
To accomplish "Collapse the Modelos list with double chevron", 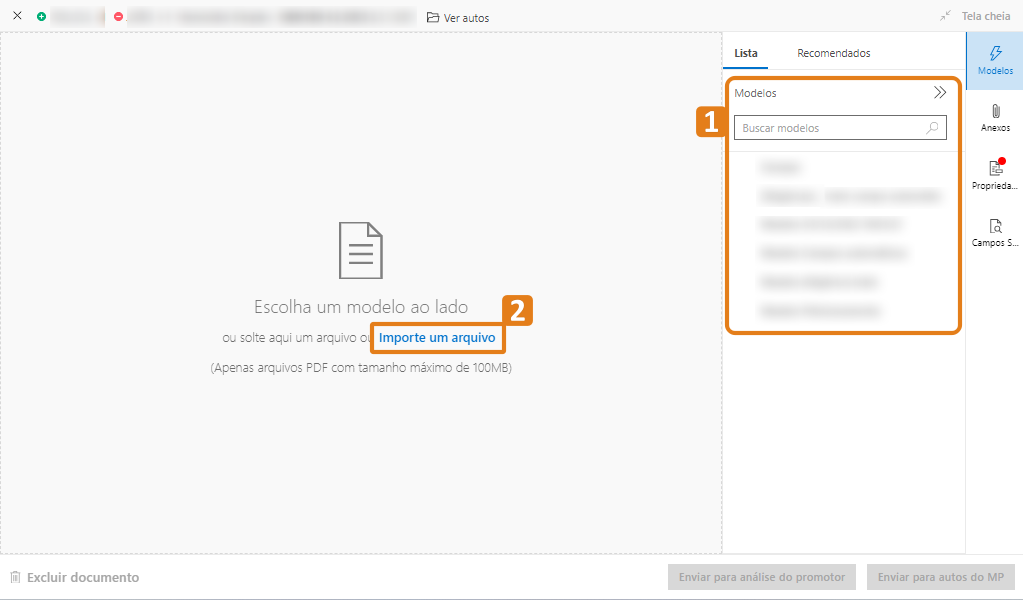I will (x=939, y=93).
